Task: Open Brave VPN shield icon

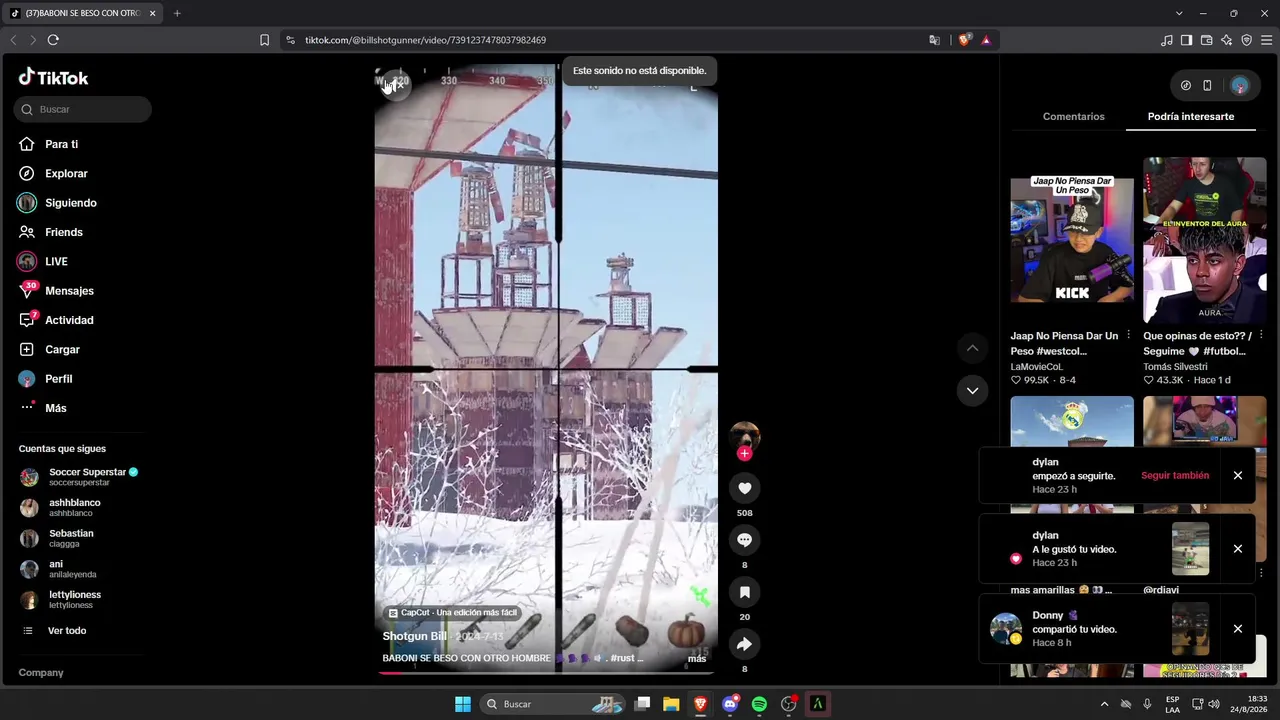Action: pyautogui.click(x=1246, y=40)
